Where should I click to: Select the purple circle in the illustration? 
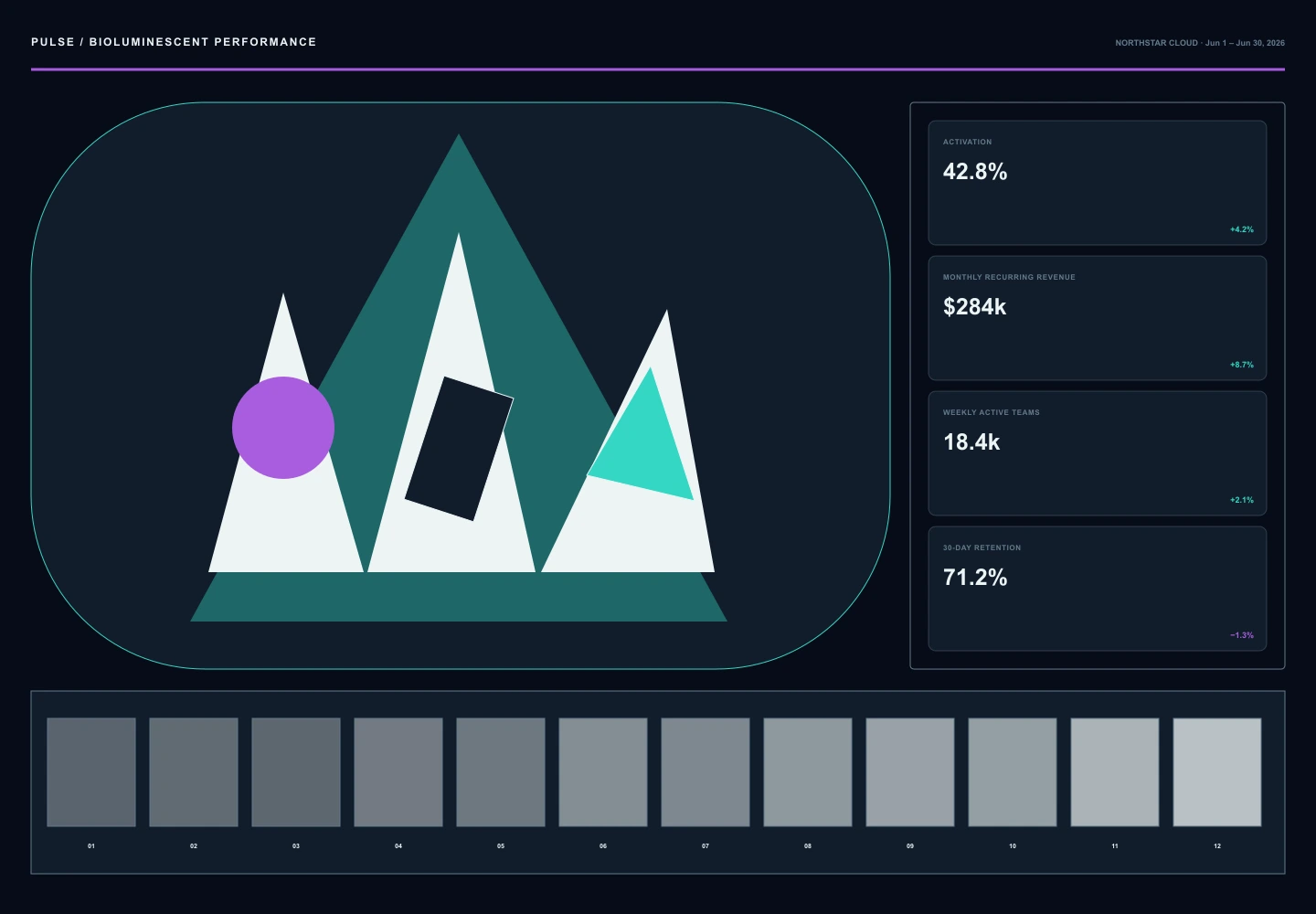coord(283,428)
